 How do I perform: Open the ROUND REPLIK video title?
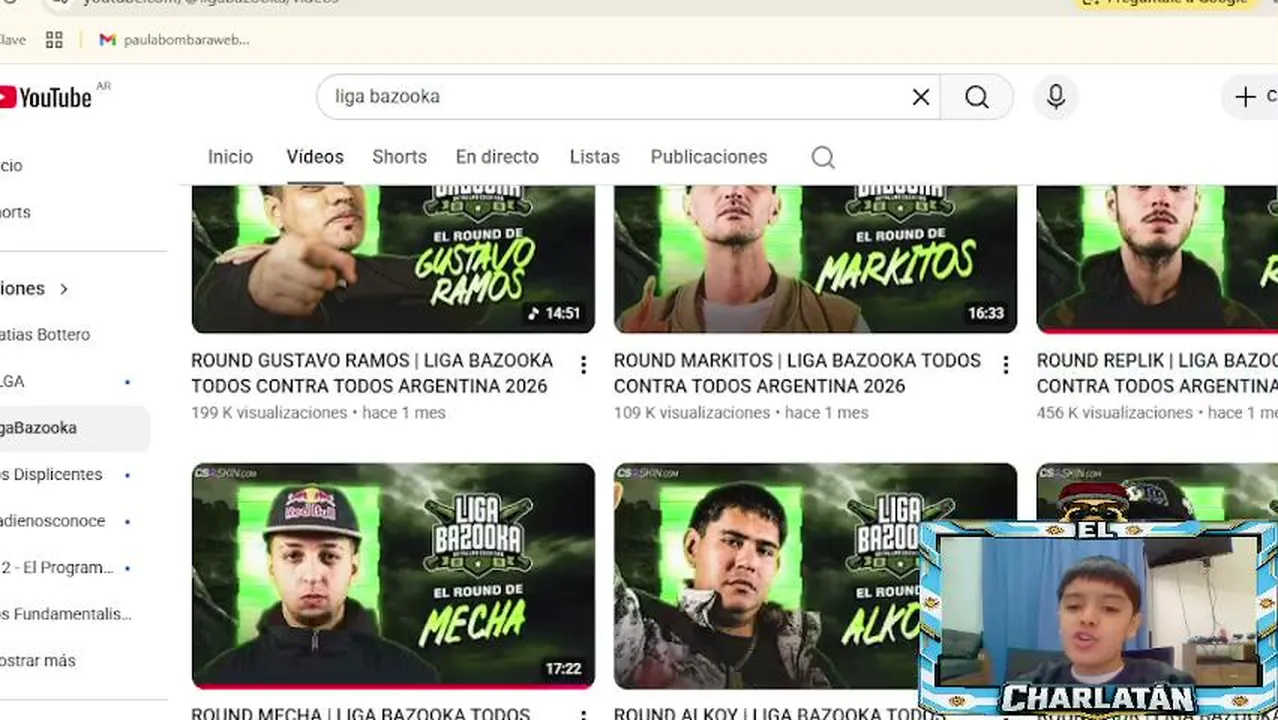coord(1157,373)
